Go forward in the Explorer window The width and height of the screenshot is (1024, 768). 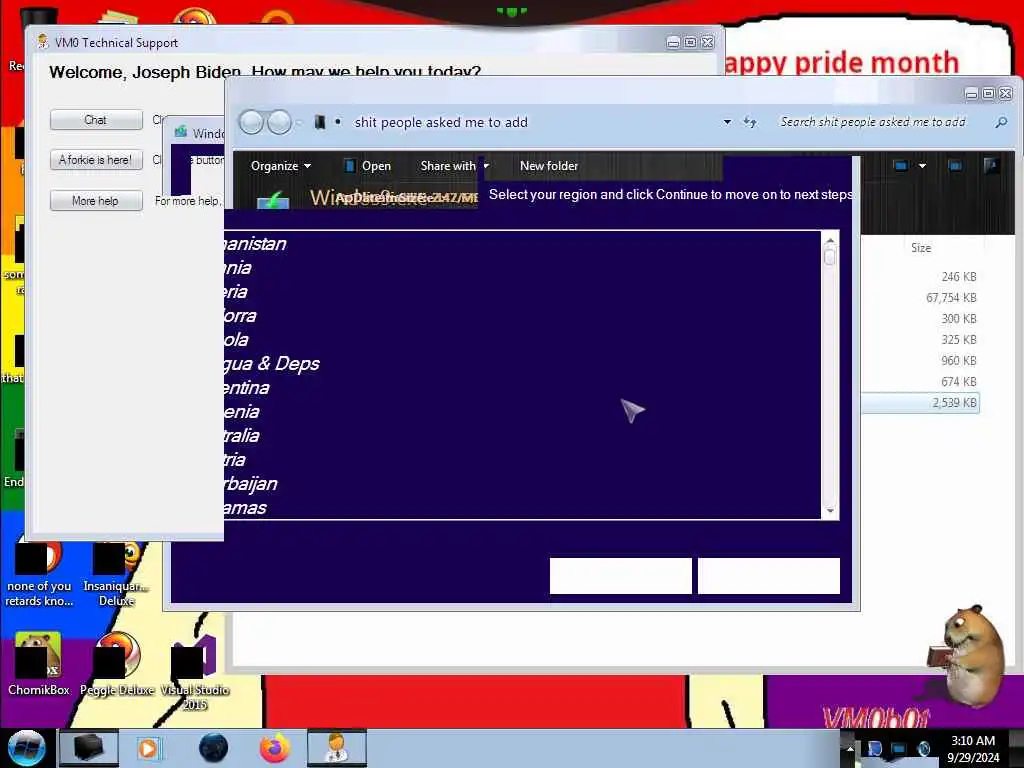pos(279,122)
